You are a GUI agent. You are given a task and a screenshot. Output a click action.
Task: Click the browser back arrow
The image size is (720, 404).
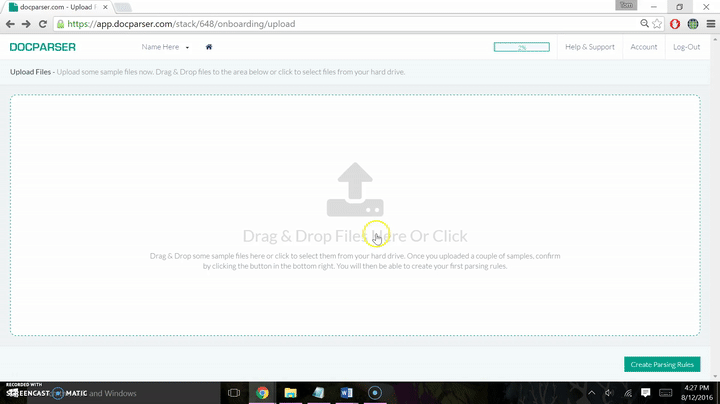[11, 23]
